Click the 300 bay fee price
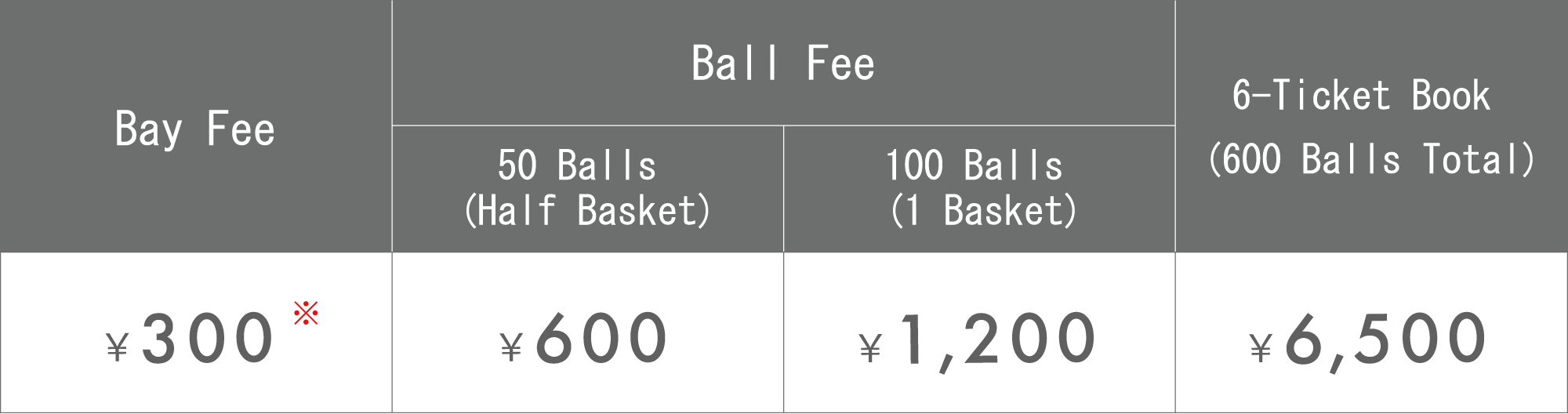Screen dimensions: 1568x414 coord(208,339)
